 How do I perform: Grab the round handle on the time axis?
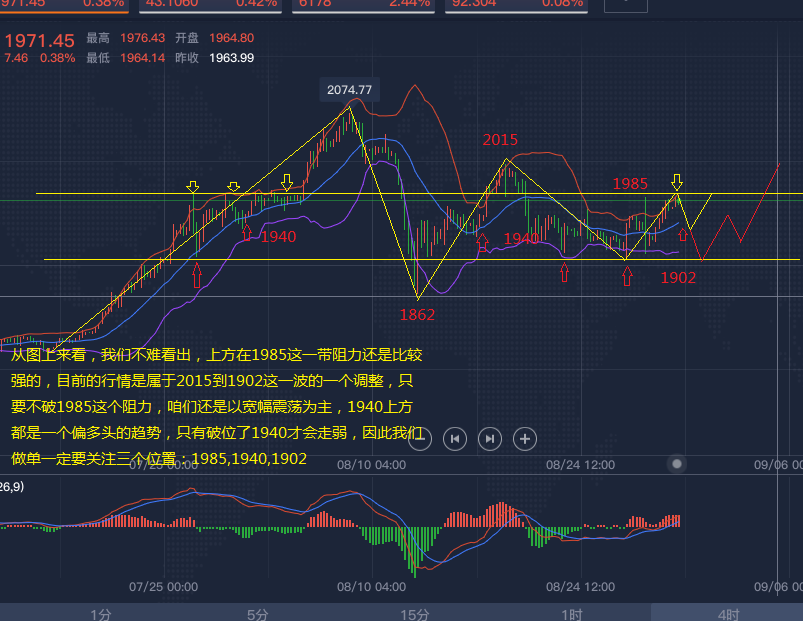pyautogui.click(x=677, y=464)
